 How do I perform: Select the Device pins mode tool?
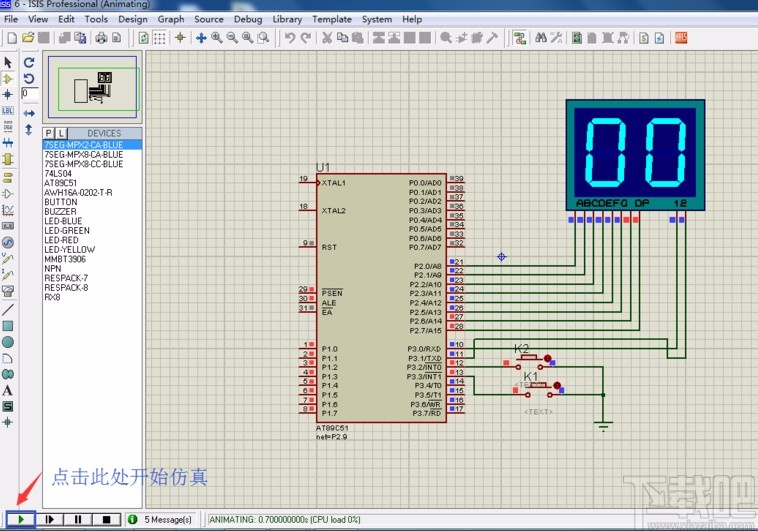coord(8,194)
